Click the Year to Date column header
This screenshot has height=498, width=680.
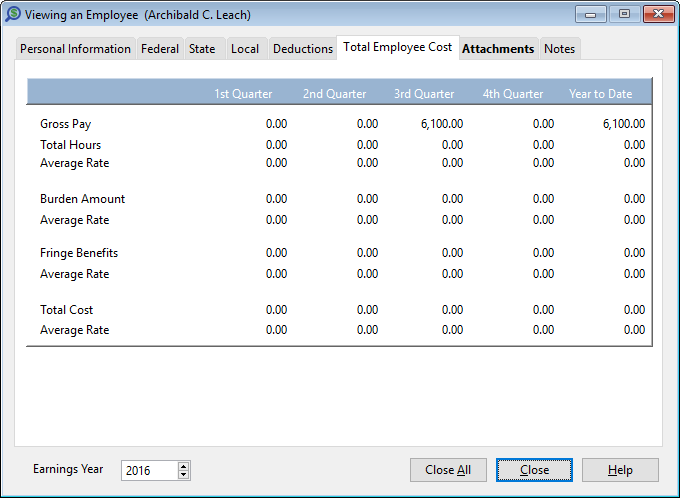coord(600,94)
